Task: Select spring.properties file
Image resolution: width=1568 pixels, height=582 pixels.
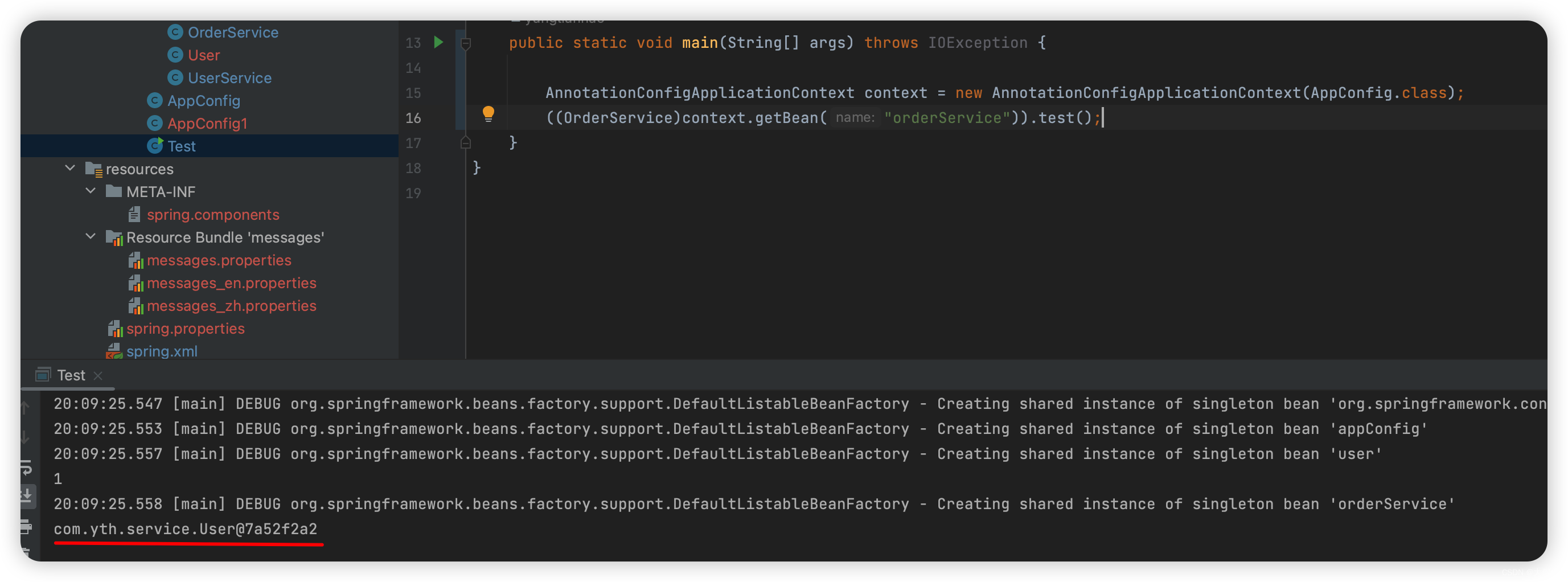Action: pyautogui.click(x=185, y=329)
